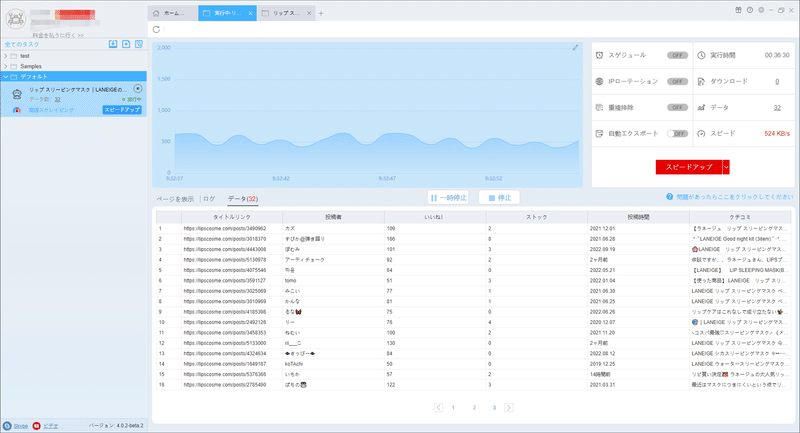This screenshot has height=433, width=800.
Task: Click the スケジュール alarm clock icon
Action: pos(599,55)
